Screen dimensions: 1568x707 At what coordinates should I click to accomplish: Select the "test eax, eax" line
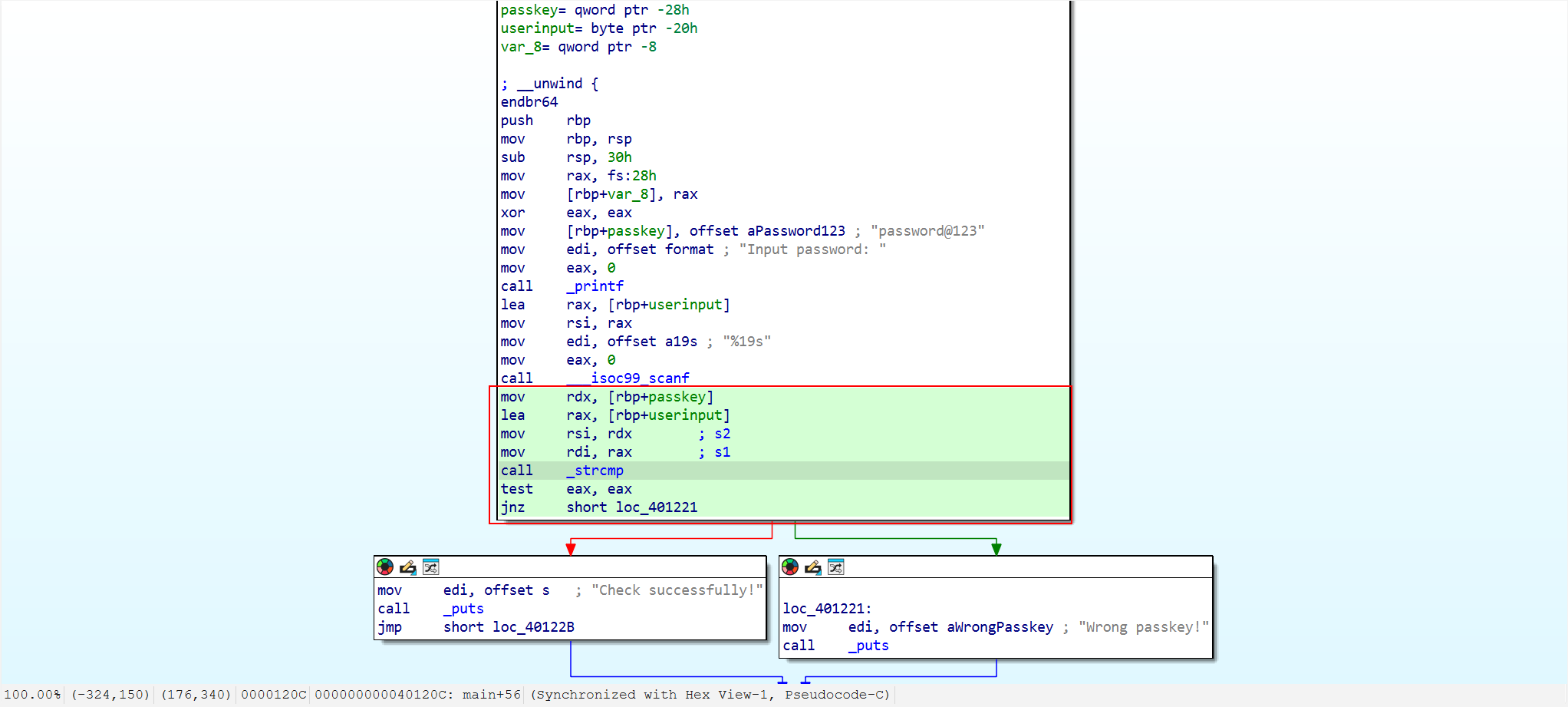(x=567, y=489)
